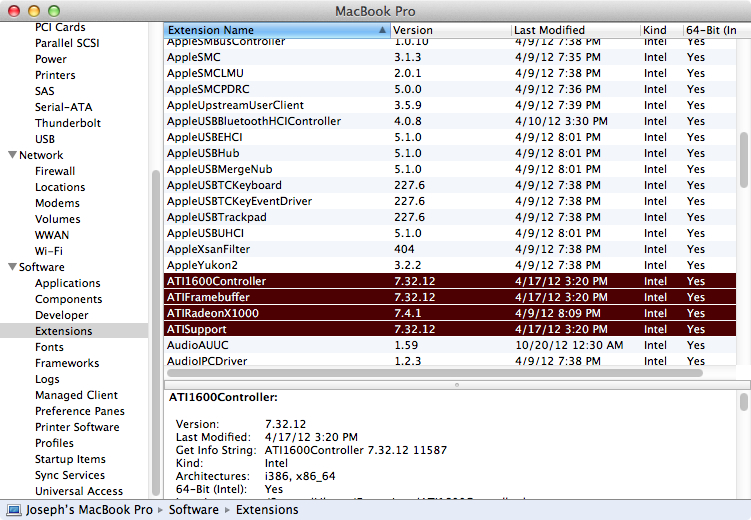Select Modems in the sidebar
The width and height of the screenshot is (751, 520).
[x=57, y=203]
